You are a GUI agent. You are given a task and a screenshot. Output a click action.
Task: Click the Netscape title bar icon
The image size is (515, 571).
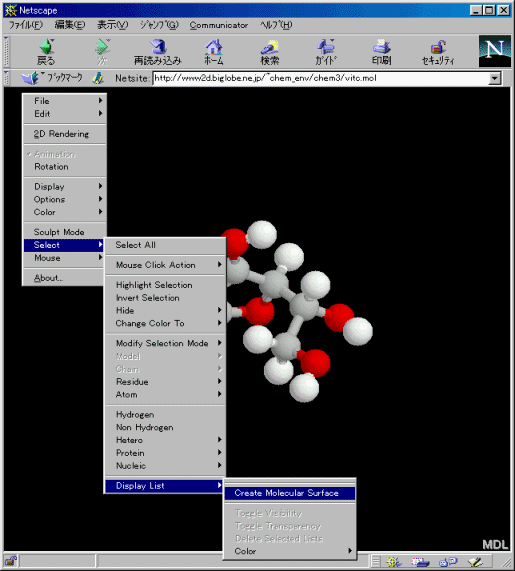pyautogui.click(x=11, y=10)
